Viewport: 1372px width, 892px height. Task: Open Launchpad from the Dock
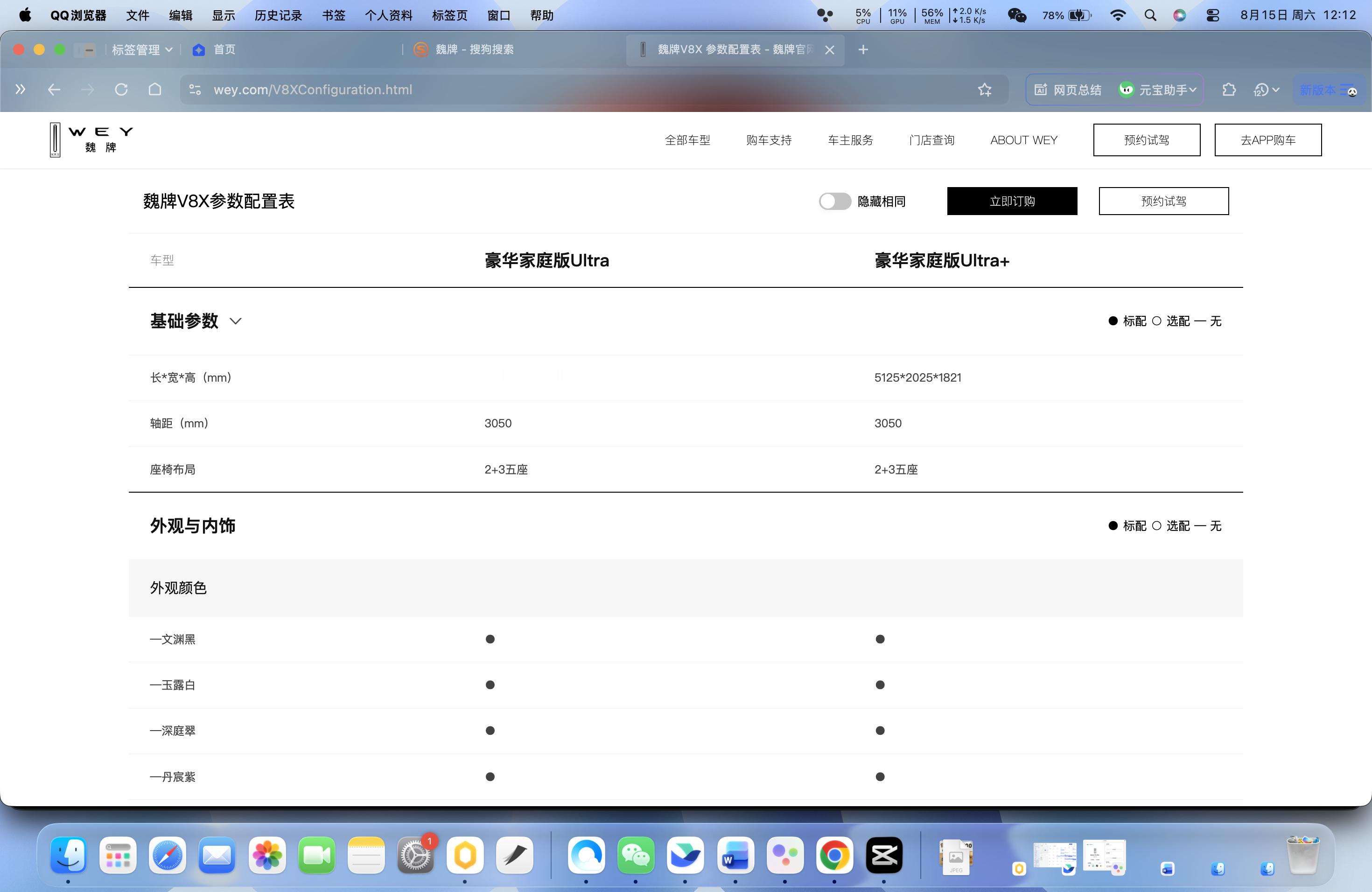click(118, 855)
